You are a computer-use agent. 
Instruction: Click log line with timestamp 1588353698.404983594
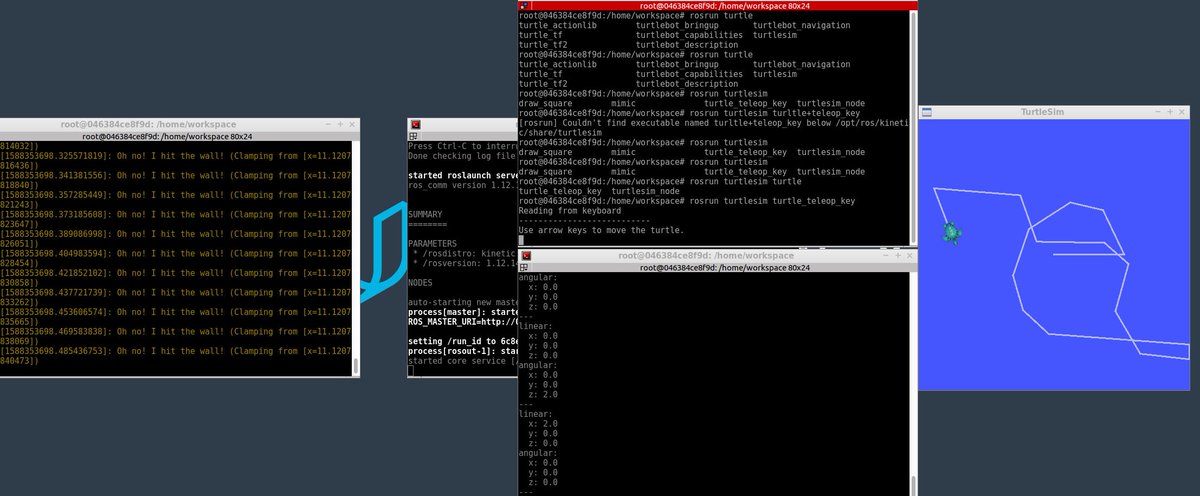(176, 253)
